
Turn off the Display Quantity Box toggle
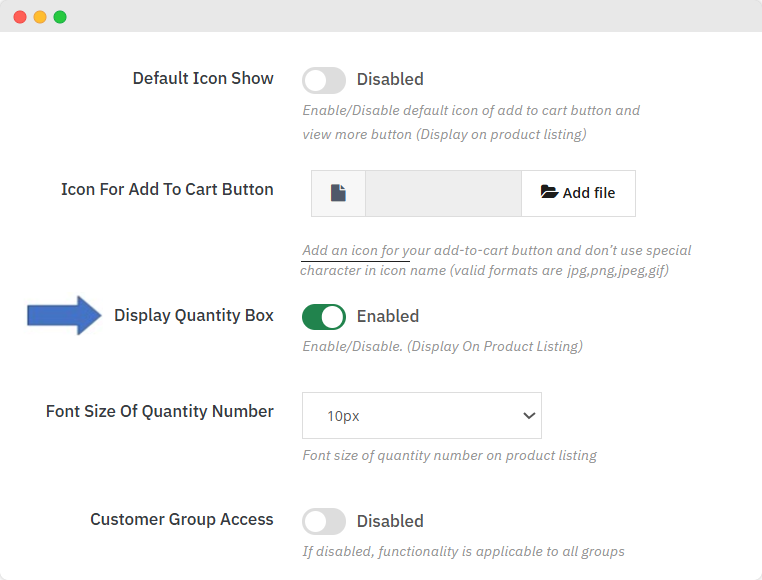click(323, 317)
